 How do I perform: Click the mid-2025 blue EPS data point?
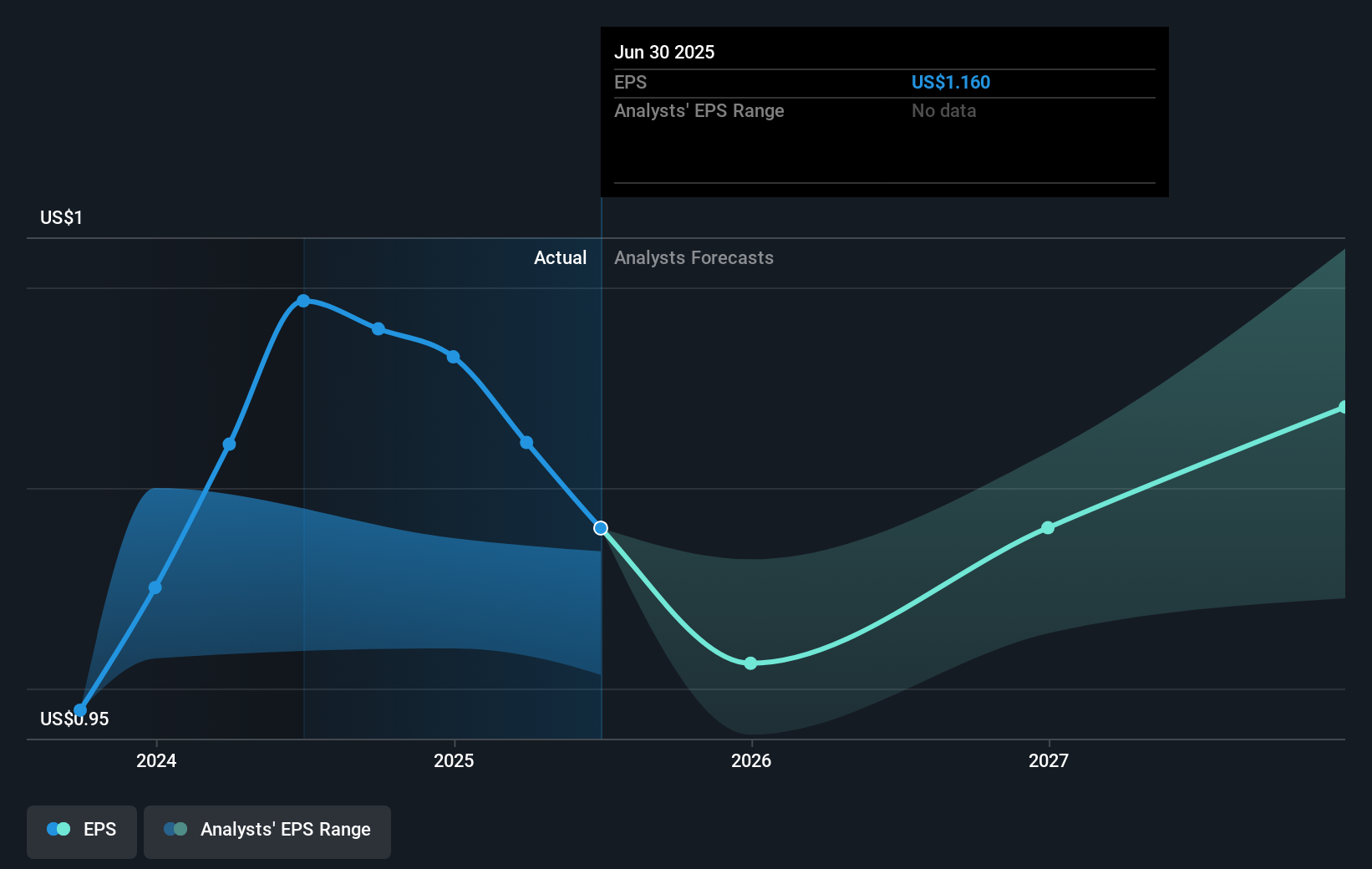452,357
